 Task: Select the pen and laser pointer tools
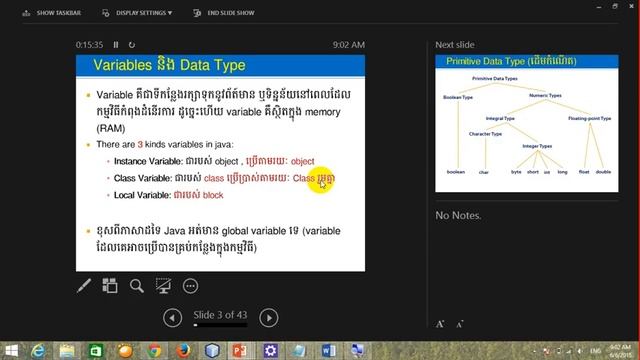[84, 286]
